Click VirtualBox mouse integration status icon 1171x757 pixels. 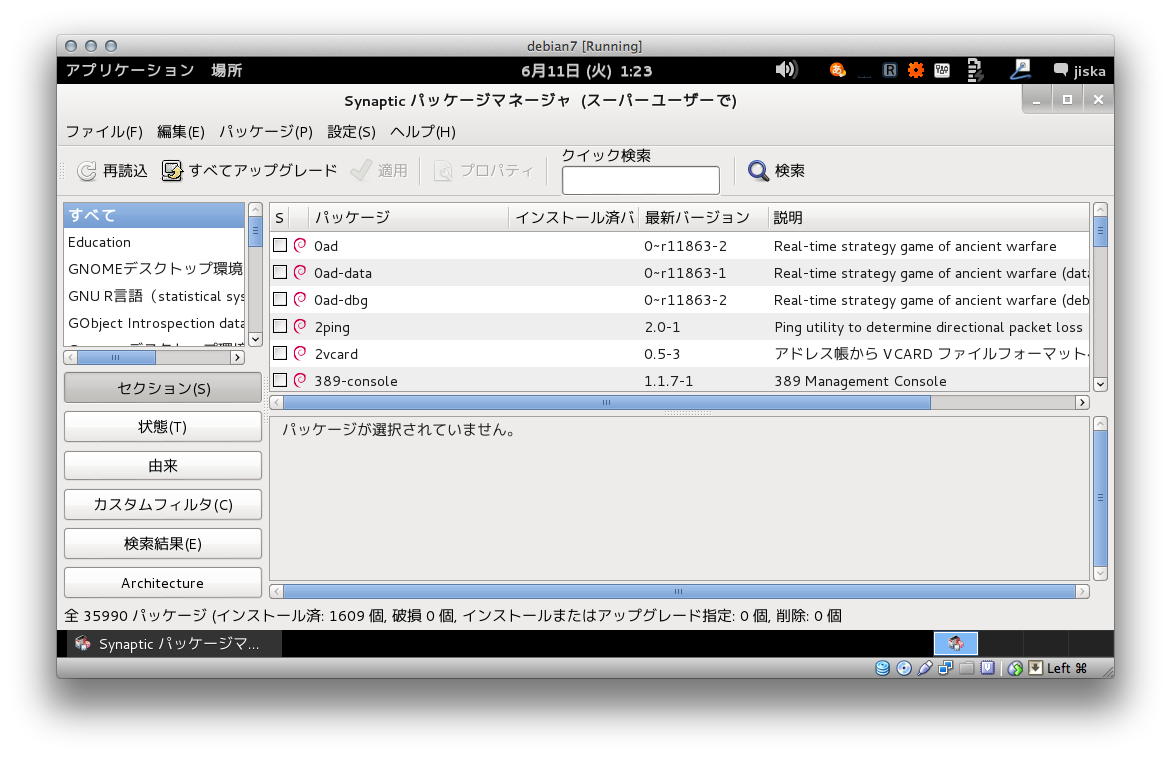click(1015, 668)
